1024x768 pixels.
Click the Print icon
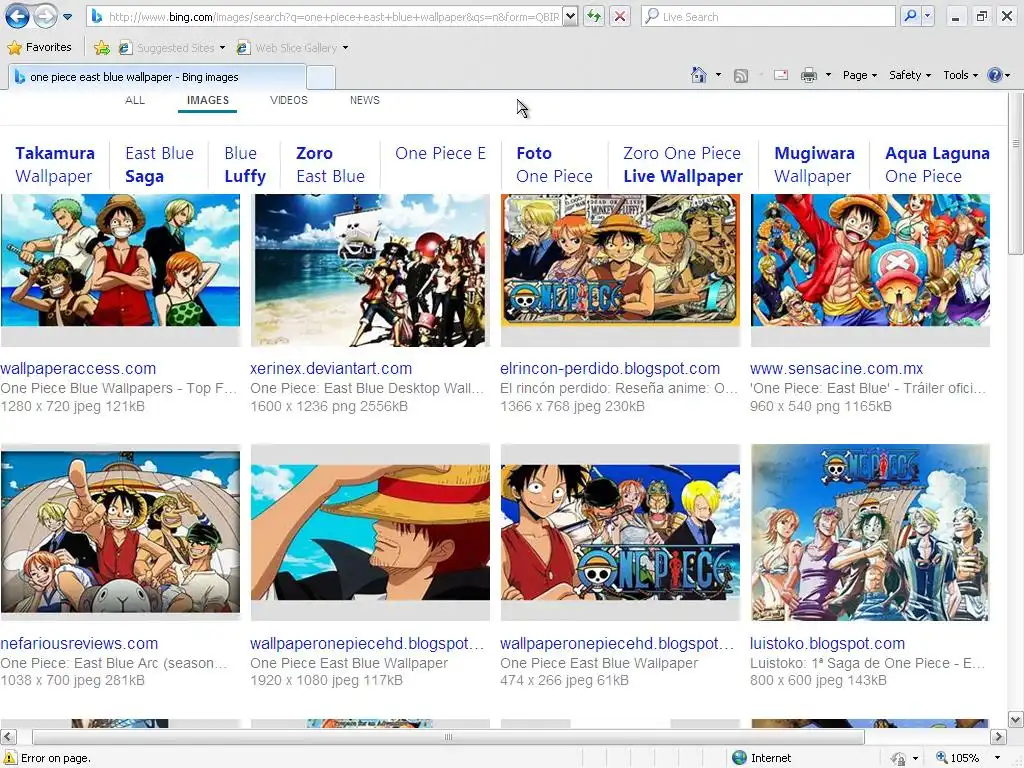click(808, 75)
